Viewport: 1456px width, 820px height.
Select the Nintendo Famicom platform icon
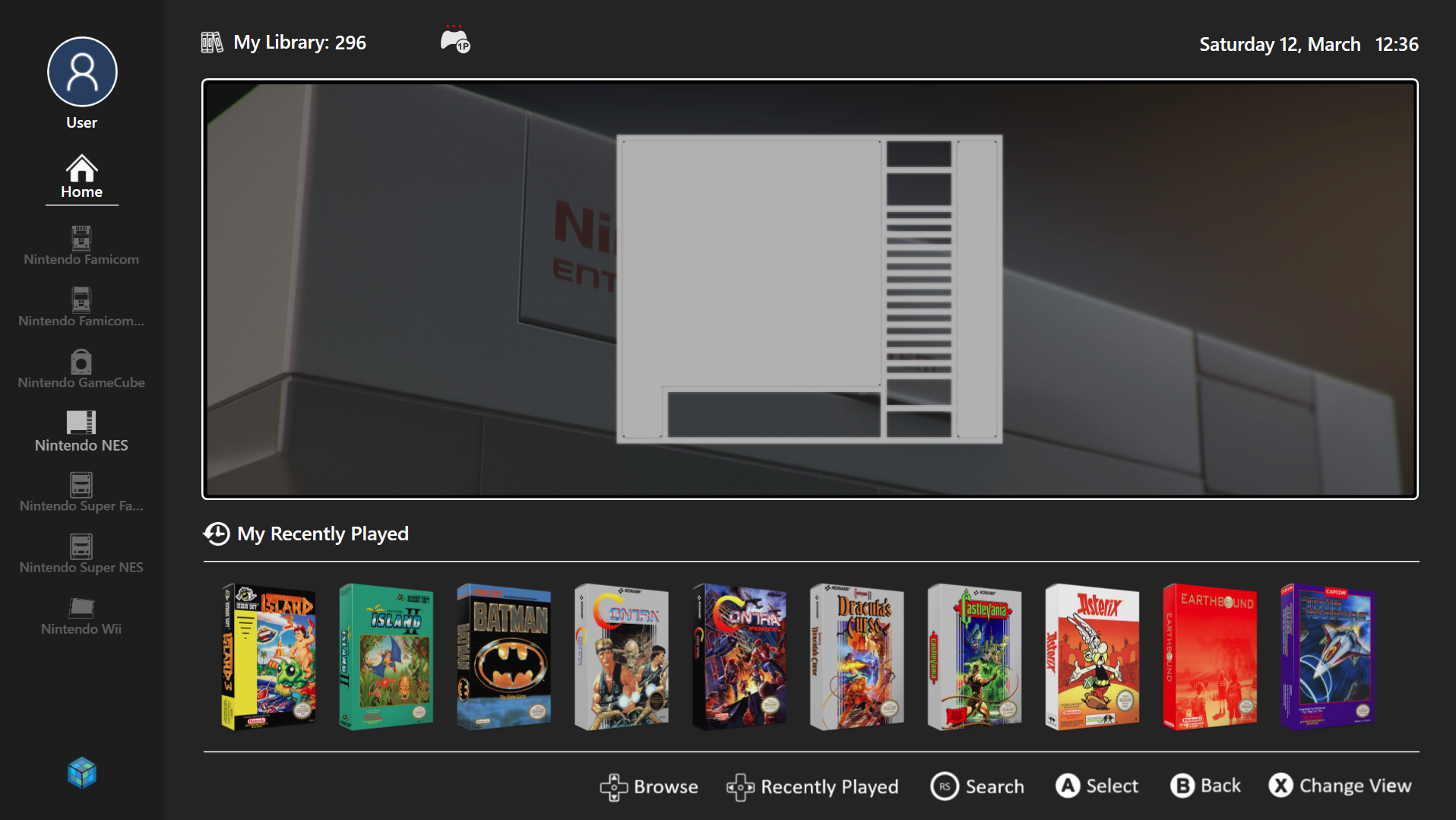(x=81, y=238)
